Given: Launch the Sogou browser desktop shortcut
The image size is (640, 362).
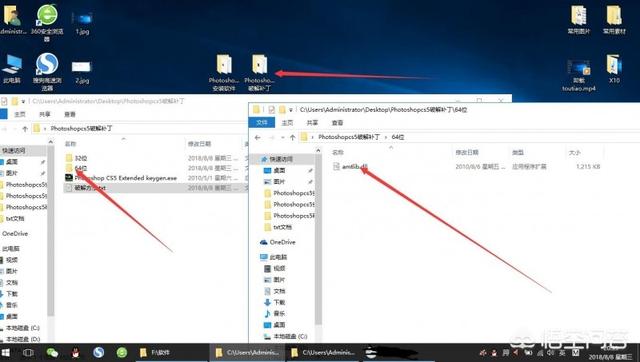Looking at the screenshot, I should click(x=47, y=72).
